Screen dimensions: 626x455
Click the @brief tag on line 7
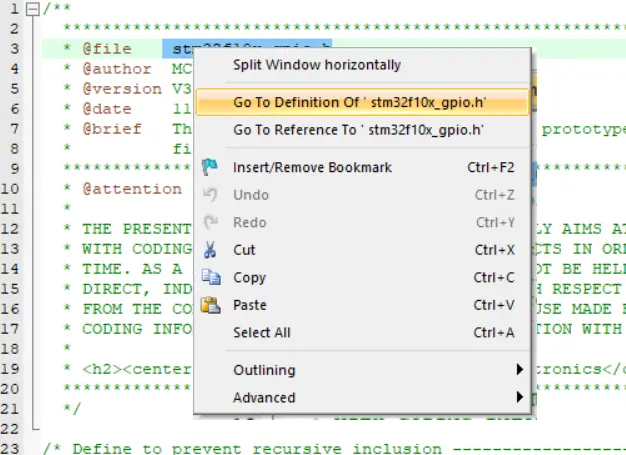tap(111, 128)
